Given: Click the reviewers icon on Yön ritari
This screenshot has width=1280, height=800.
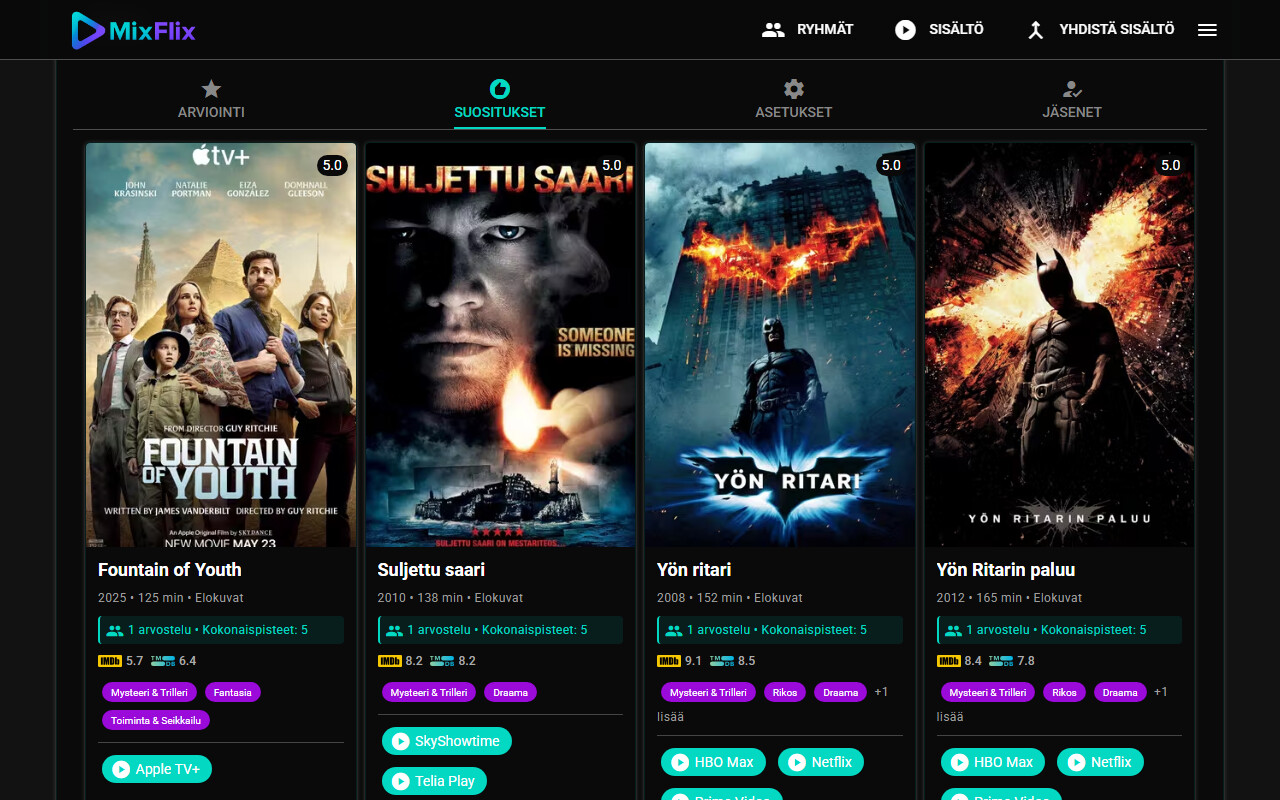Looking at the screenshot, I should (674, 631).
